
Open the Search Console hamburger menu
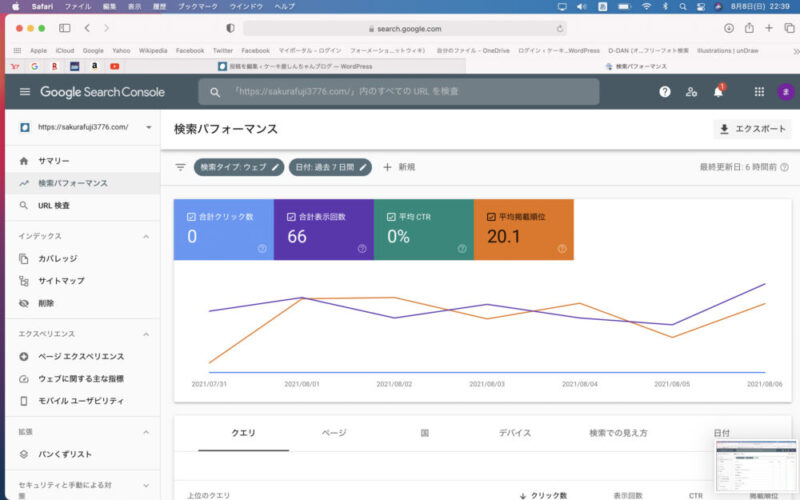pos(24,92)
